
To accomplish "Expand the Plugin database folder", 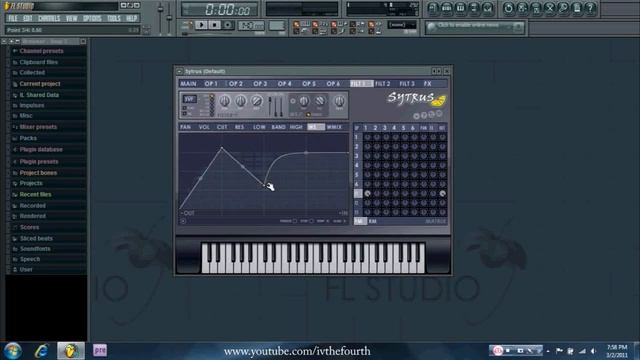I will click(x=41, y=149).
